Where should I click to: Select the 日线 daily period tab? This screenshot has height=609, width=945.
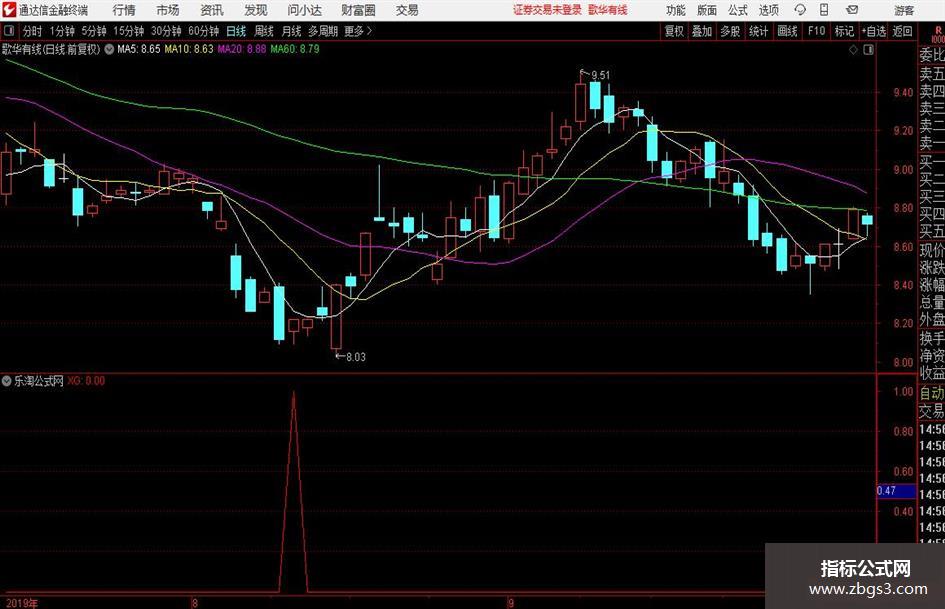pos(236,31)
